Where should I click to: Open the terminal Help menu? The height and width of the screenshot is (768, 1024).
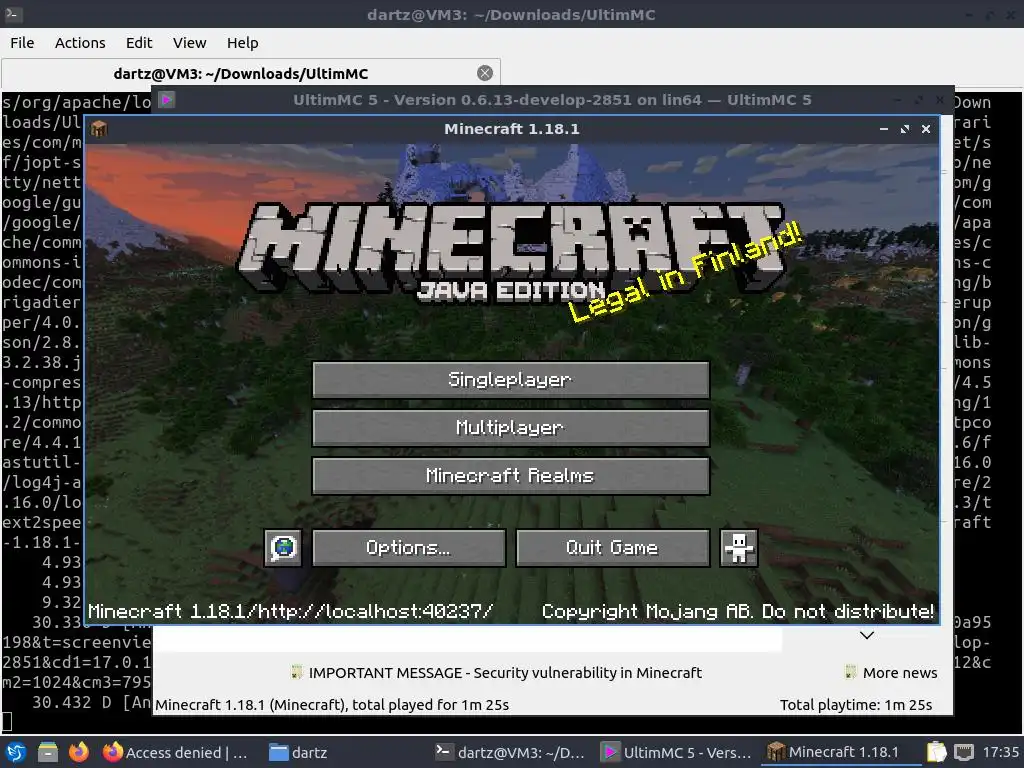coord(242,43)
